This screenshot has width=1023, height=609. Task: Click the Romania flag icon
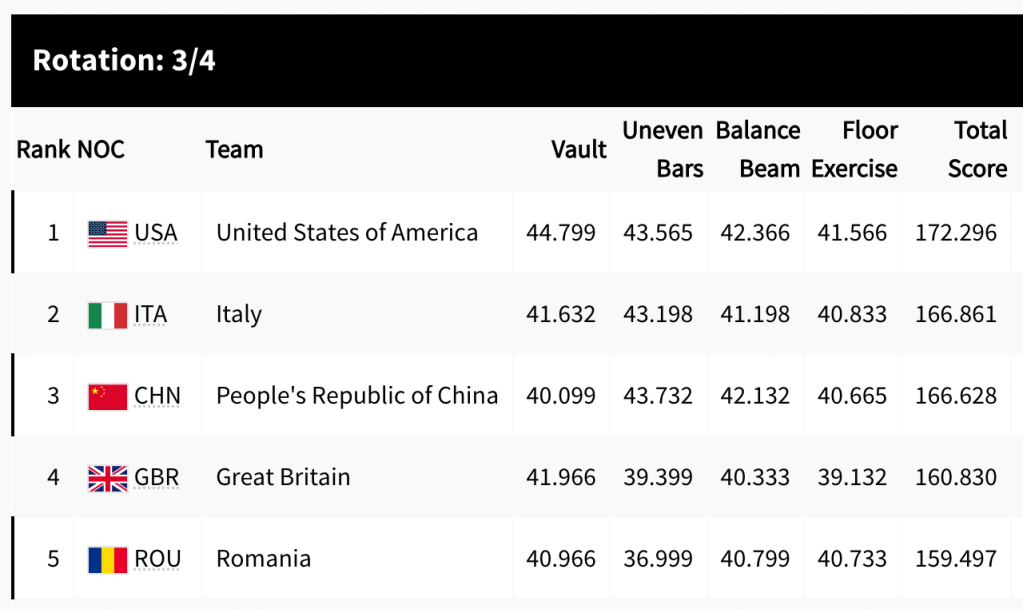[107, 559]
